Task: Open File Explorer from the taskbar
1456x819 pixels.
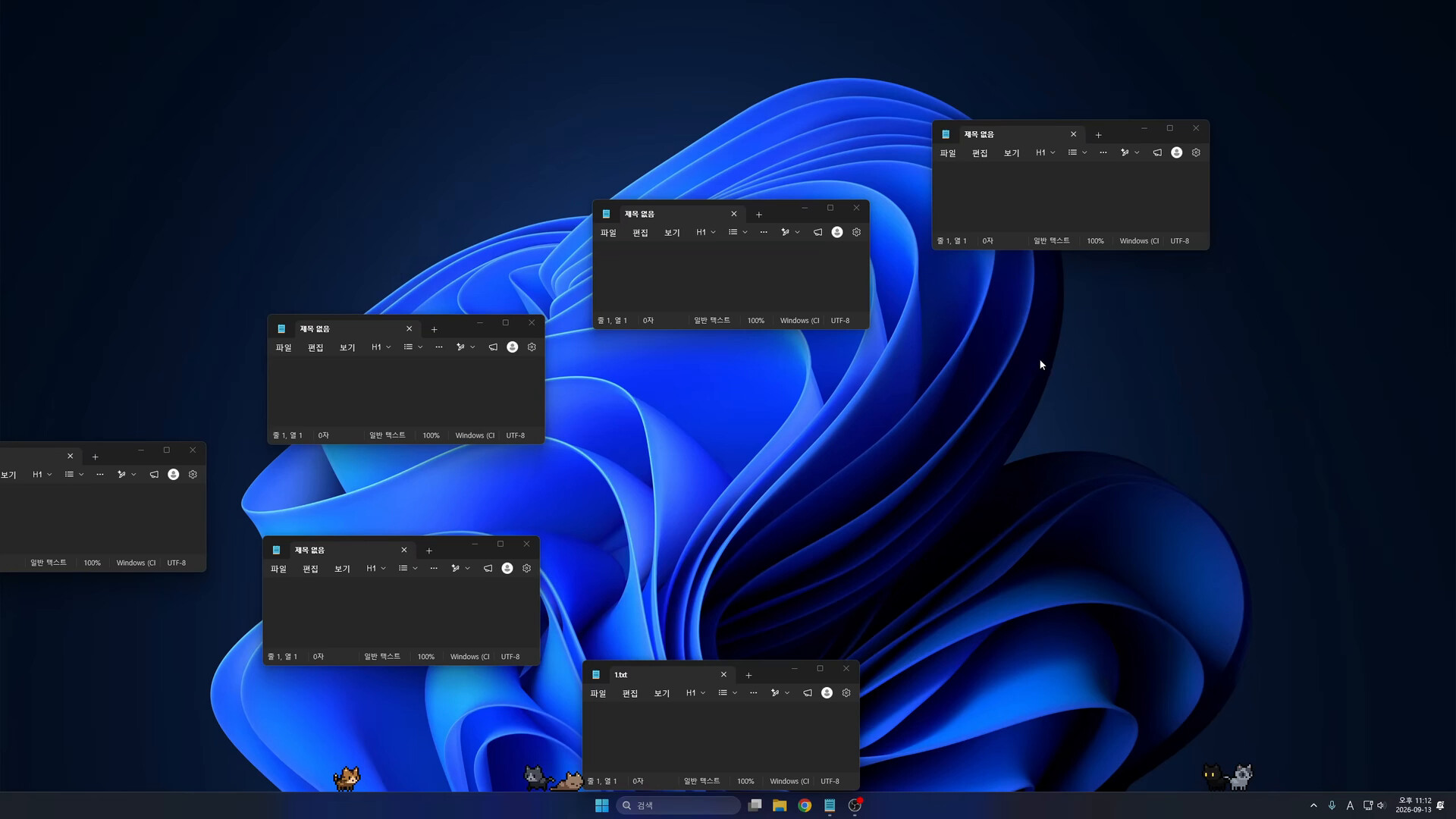Action: [x=780, y=805]
